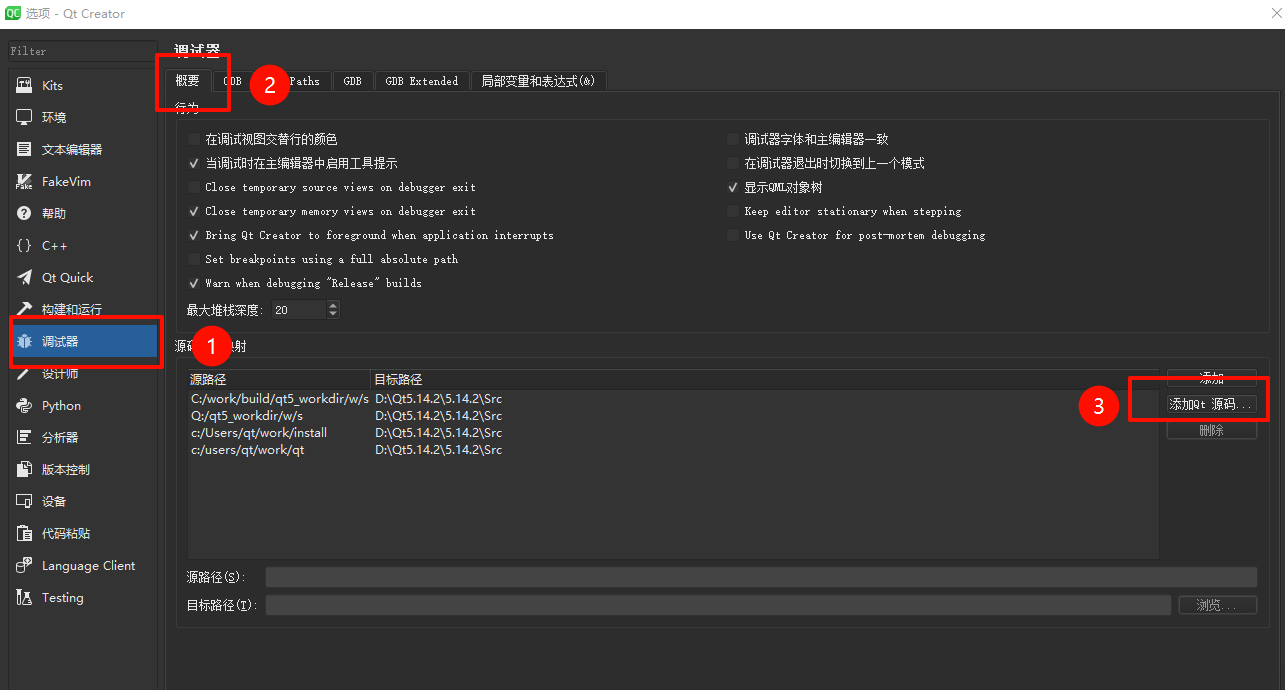Enable Keep editor stationary when stepping
This screenshot has height=690, width=1285.
click(733, 212)
